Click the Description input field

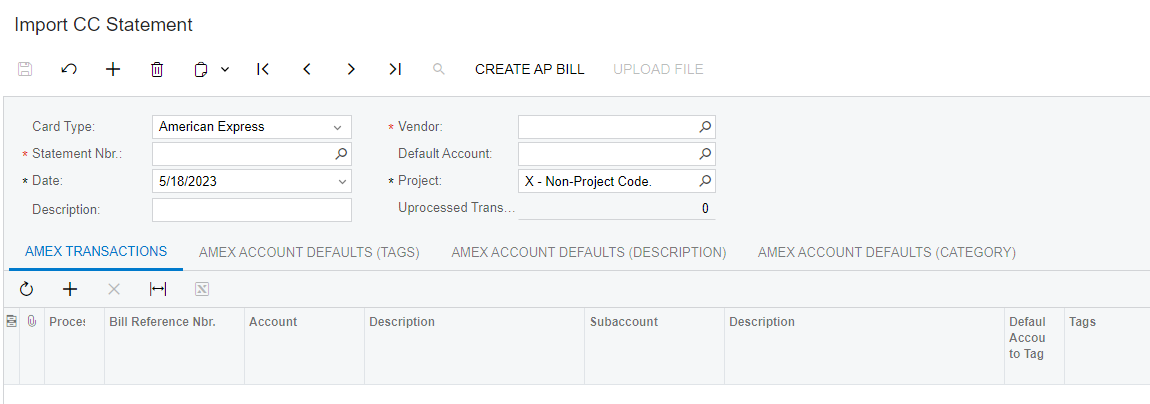pos(251,210)
